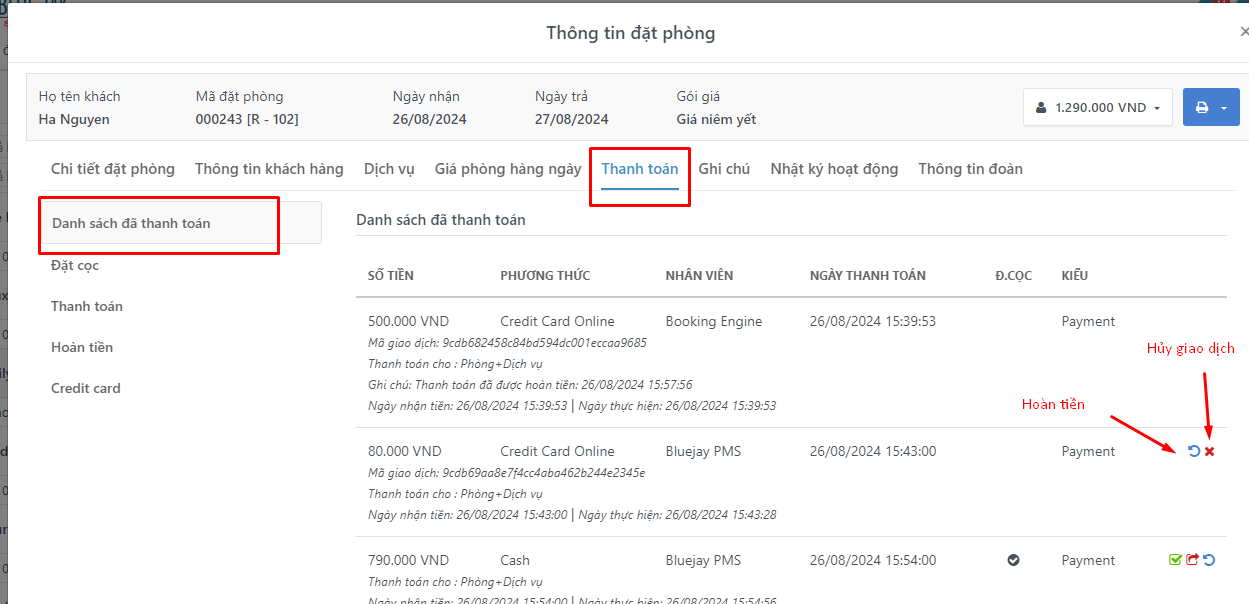Click the refund note Ghi chú line
Image resolution: width=1249 pixels, height=604 pixels.
[x=530, y=385]
